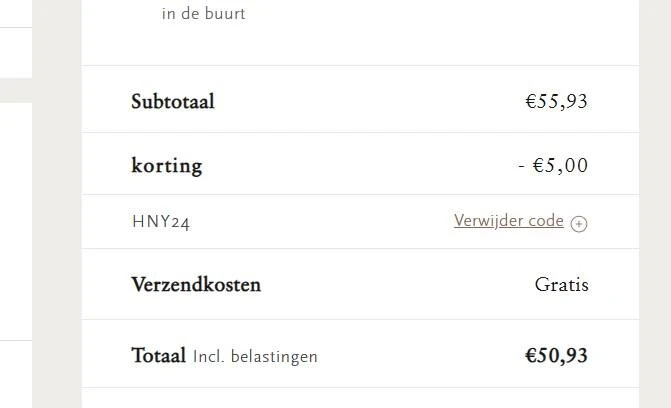Click the 'in de buurt' text
The image size is (671, 408).
(203, 14)
